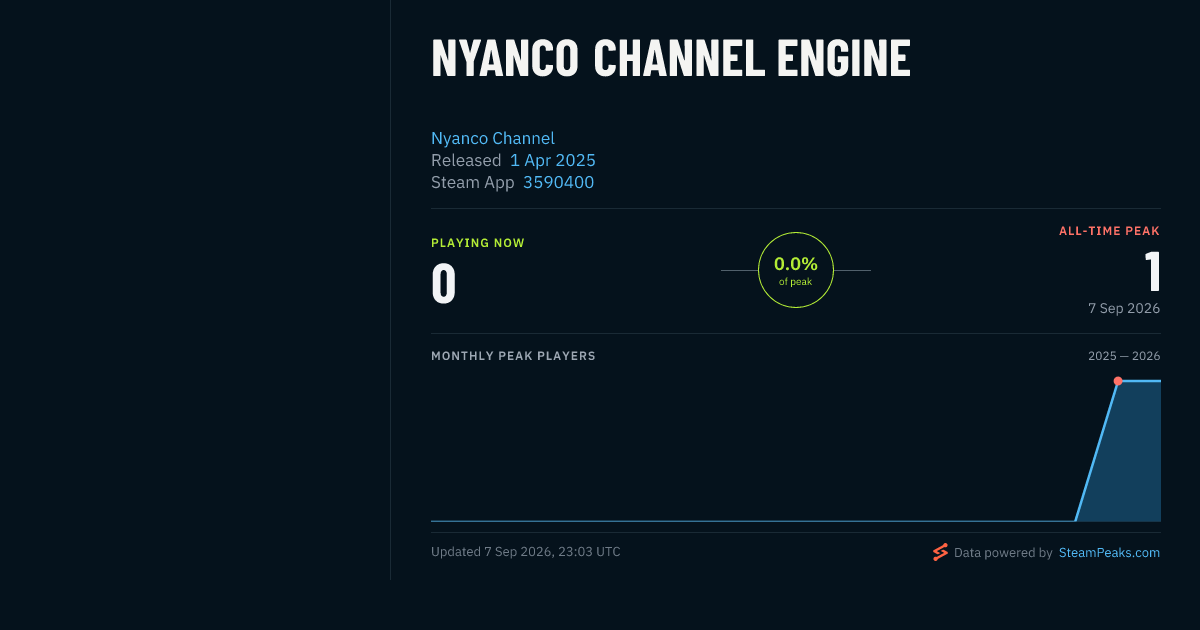Open the SteamPeaks.com link
Screen dimensions: 1200x630
[x=1109, y=552]
